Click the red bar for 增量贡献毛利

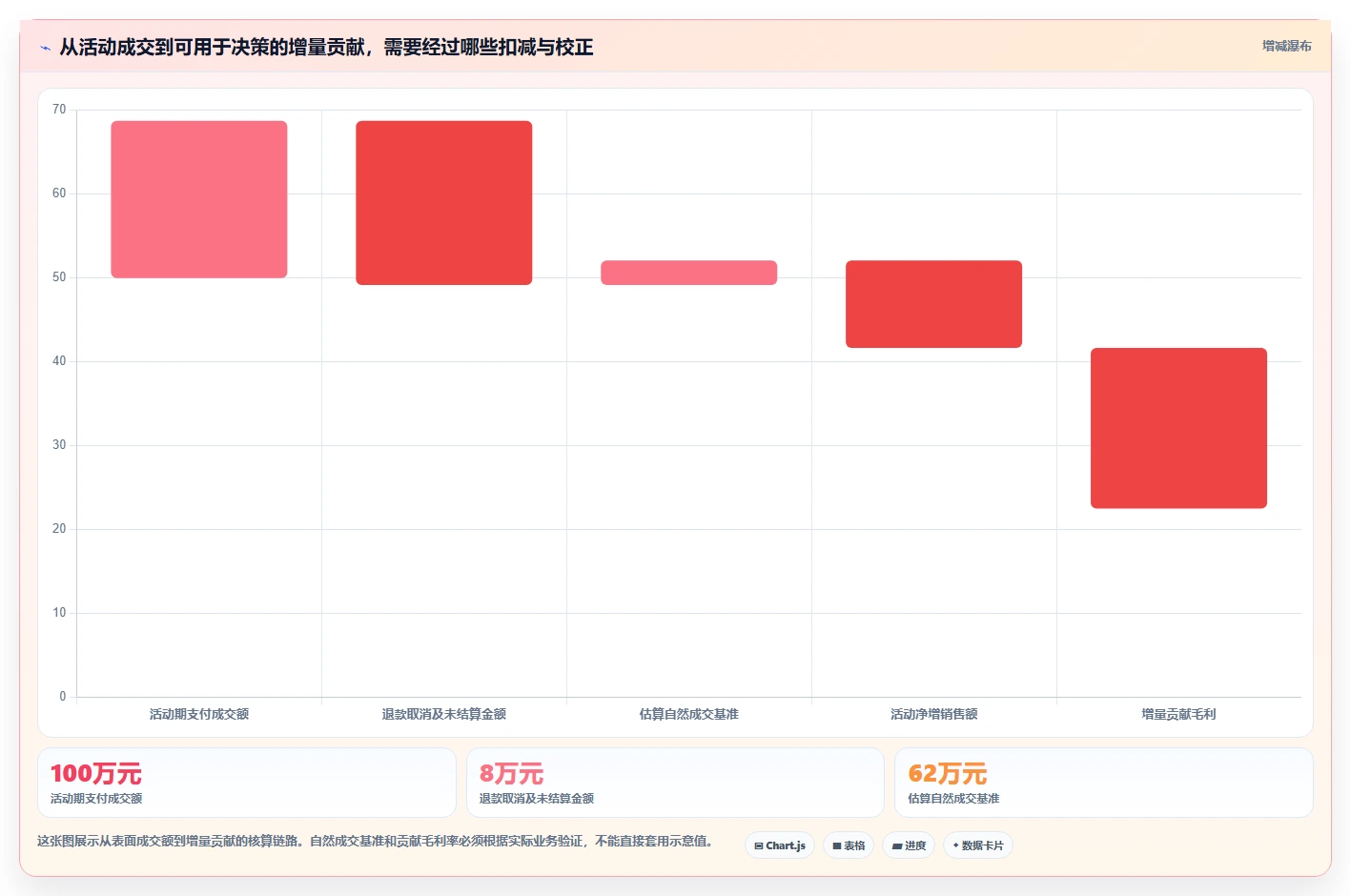pyautogui.click(x=1179, y=428)
